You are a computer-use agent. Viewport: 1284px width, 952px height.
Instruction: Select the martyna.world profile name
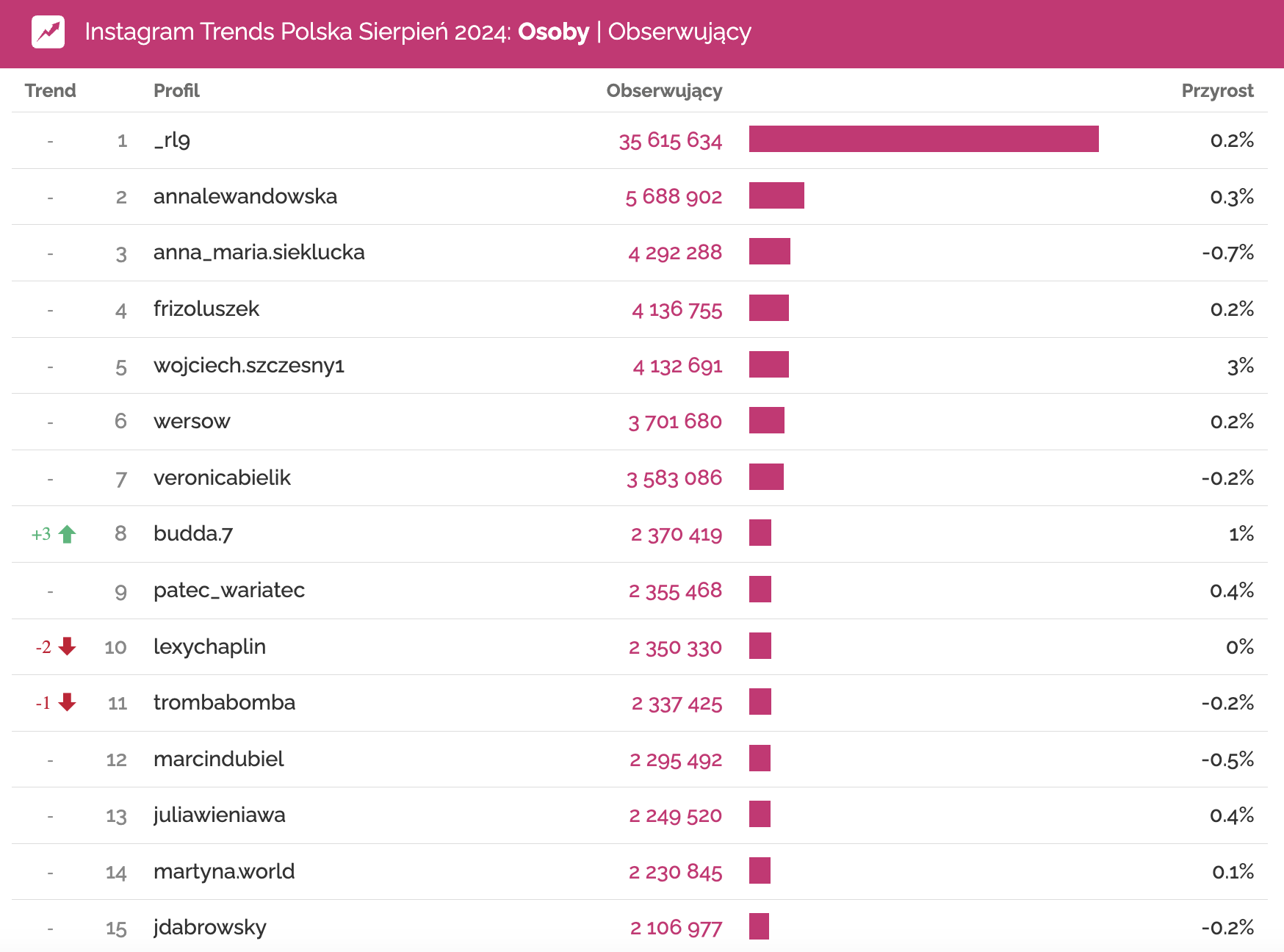[x=223, y=872]
